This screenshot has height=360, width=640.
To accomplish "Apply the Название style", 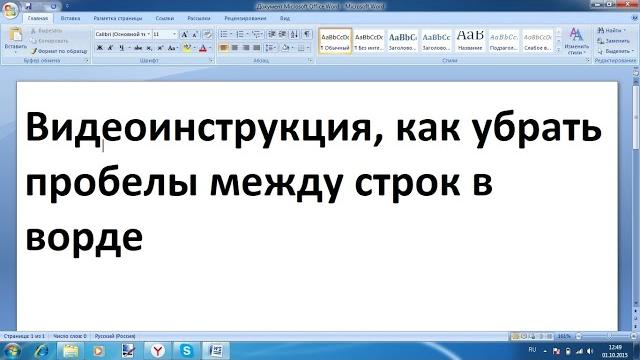I will pyautogui.click(x=470, y=41).
